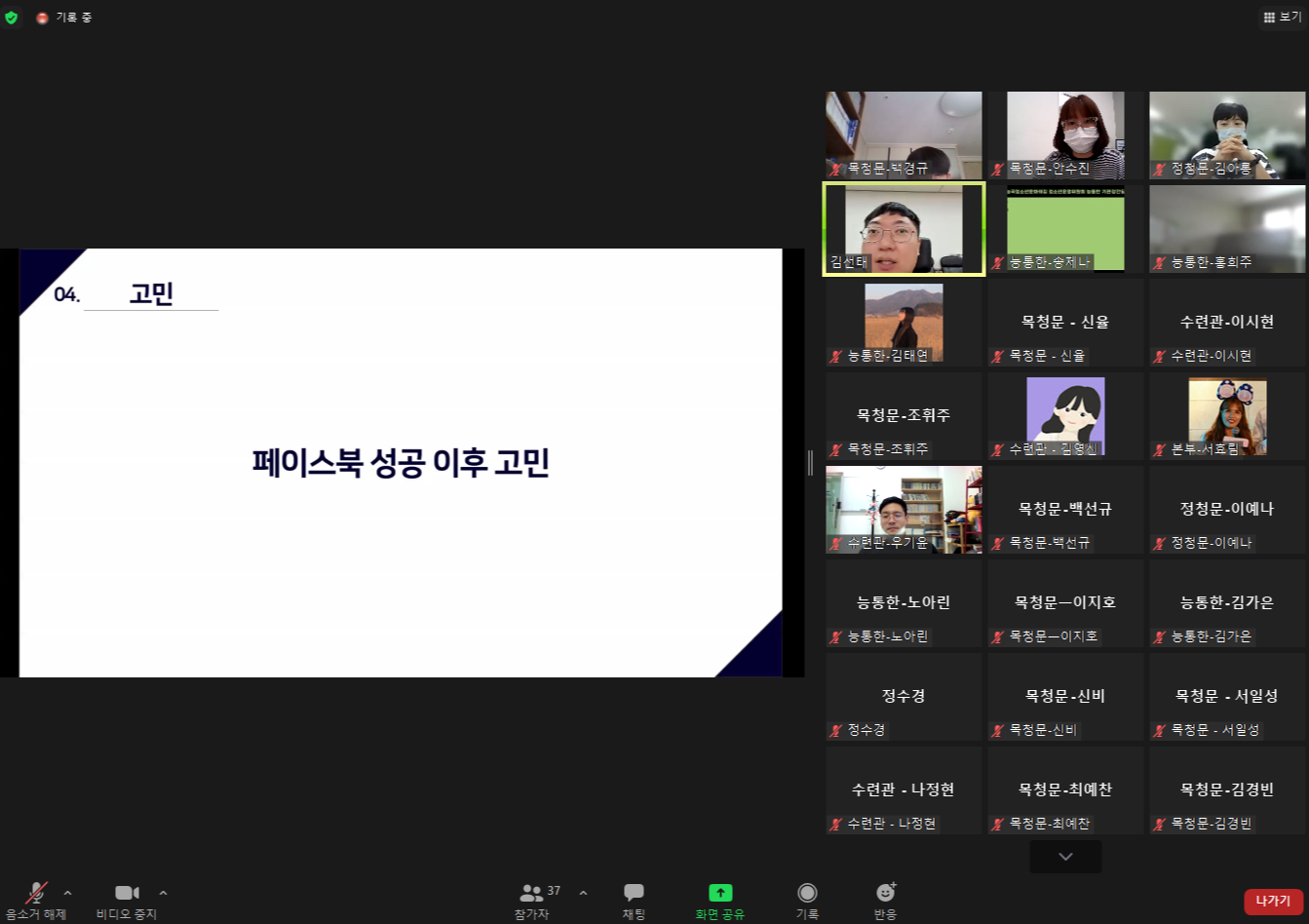Click slide heading '고민' next to 04.
This screenshot has height=924, width=1309.
point(151,293)
